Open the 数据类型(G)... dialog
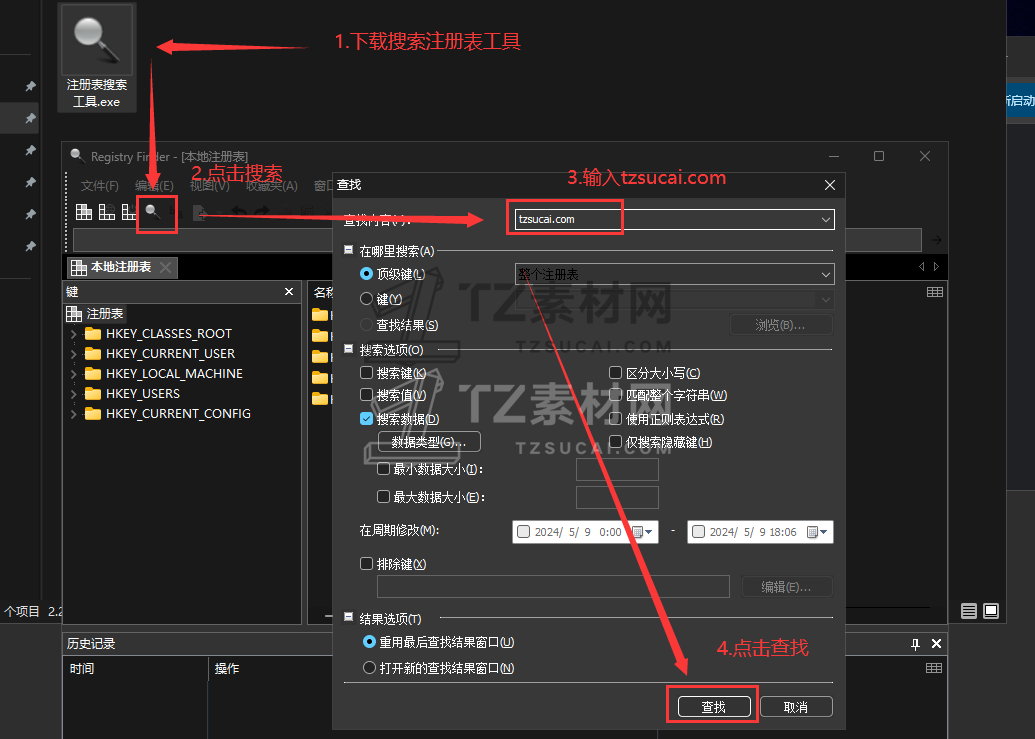 pyautogui.click(x=429, y=441)
